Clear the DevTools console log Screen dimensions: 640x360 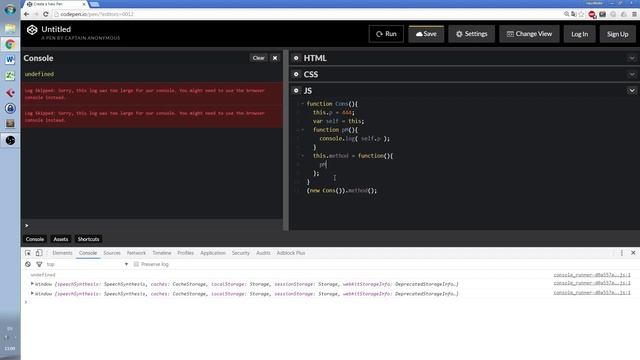[x=28, y=264]
